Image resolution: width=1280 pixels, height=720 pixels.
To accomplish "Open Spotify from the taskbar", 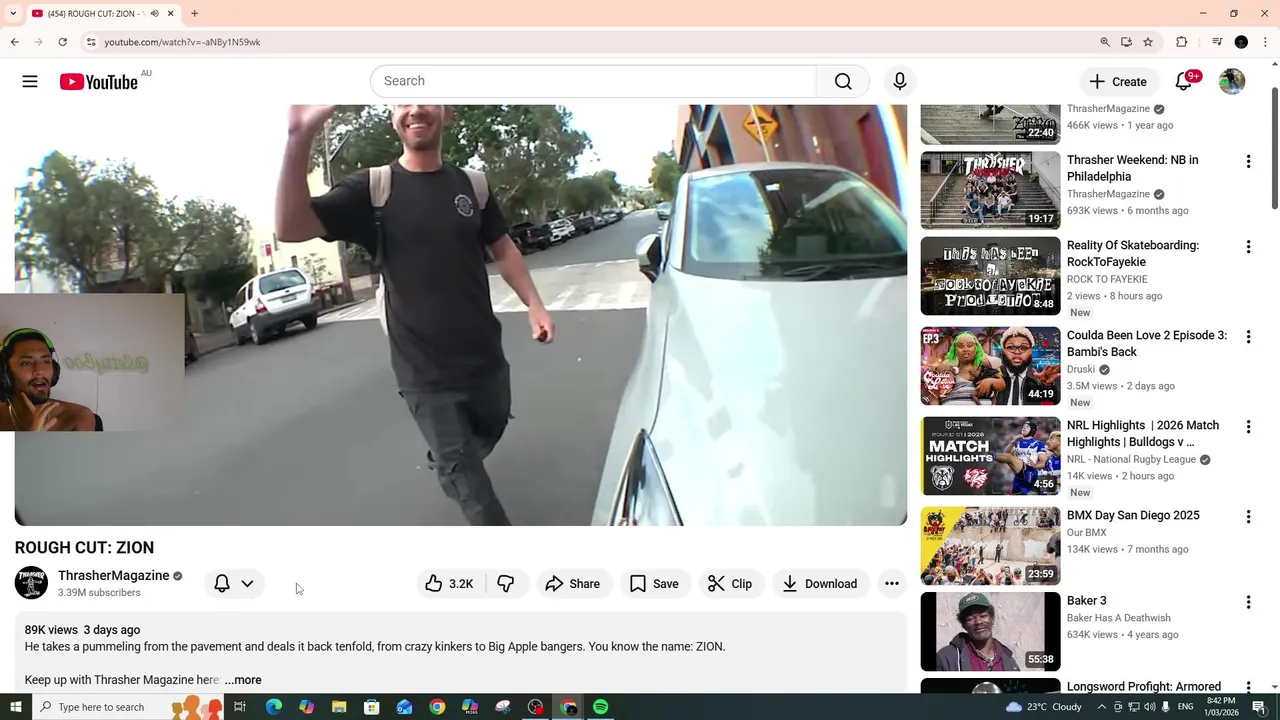I will pos(600,707).
